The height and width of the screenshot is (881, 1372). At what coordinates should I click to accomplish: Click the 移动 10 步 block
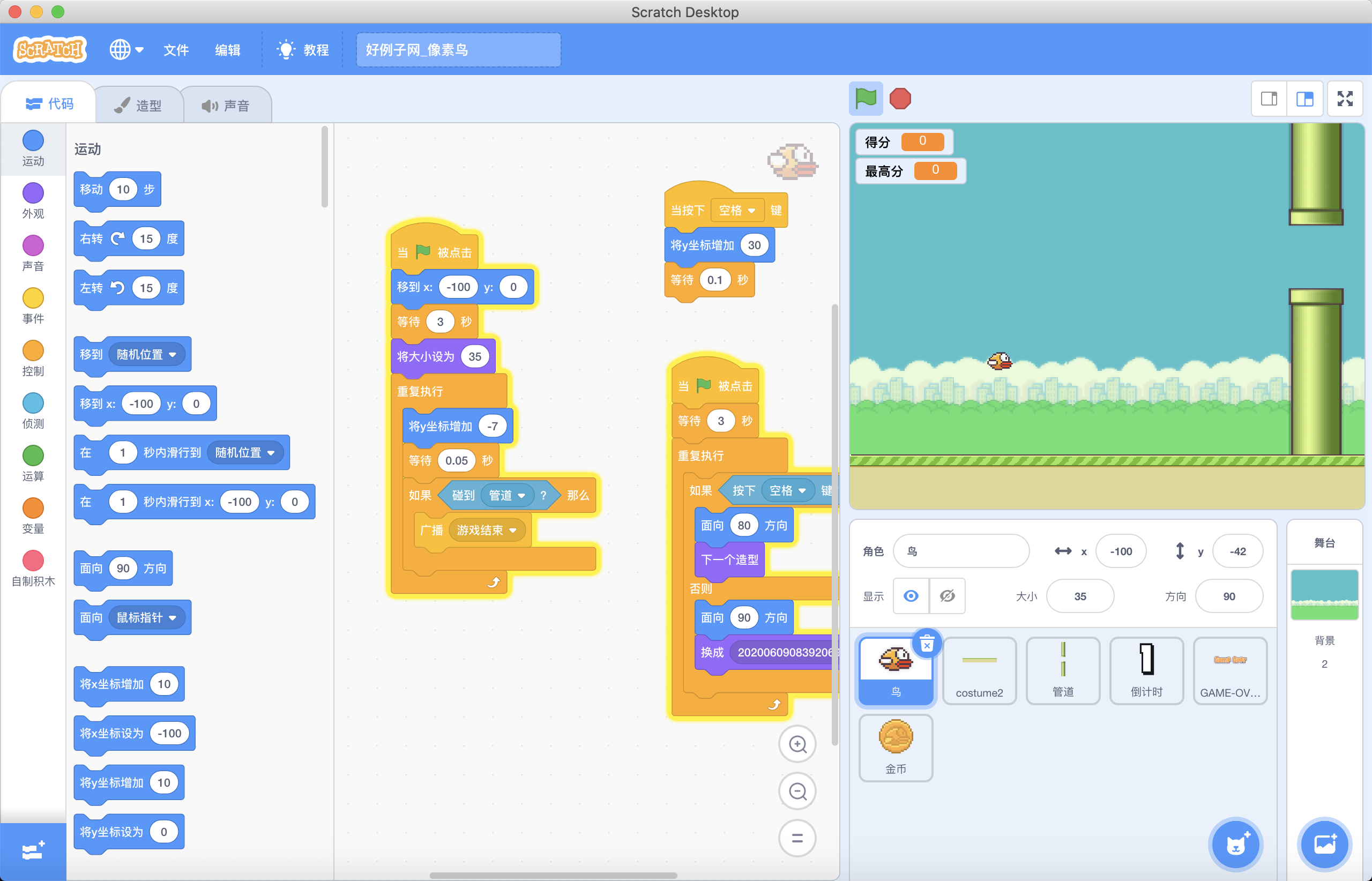coord(117,189)
